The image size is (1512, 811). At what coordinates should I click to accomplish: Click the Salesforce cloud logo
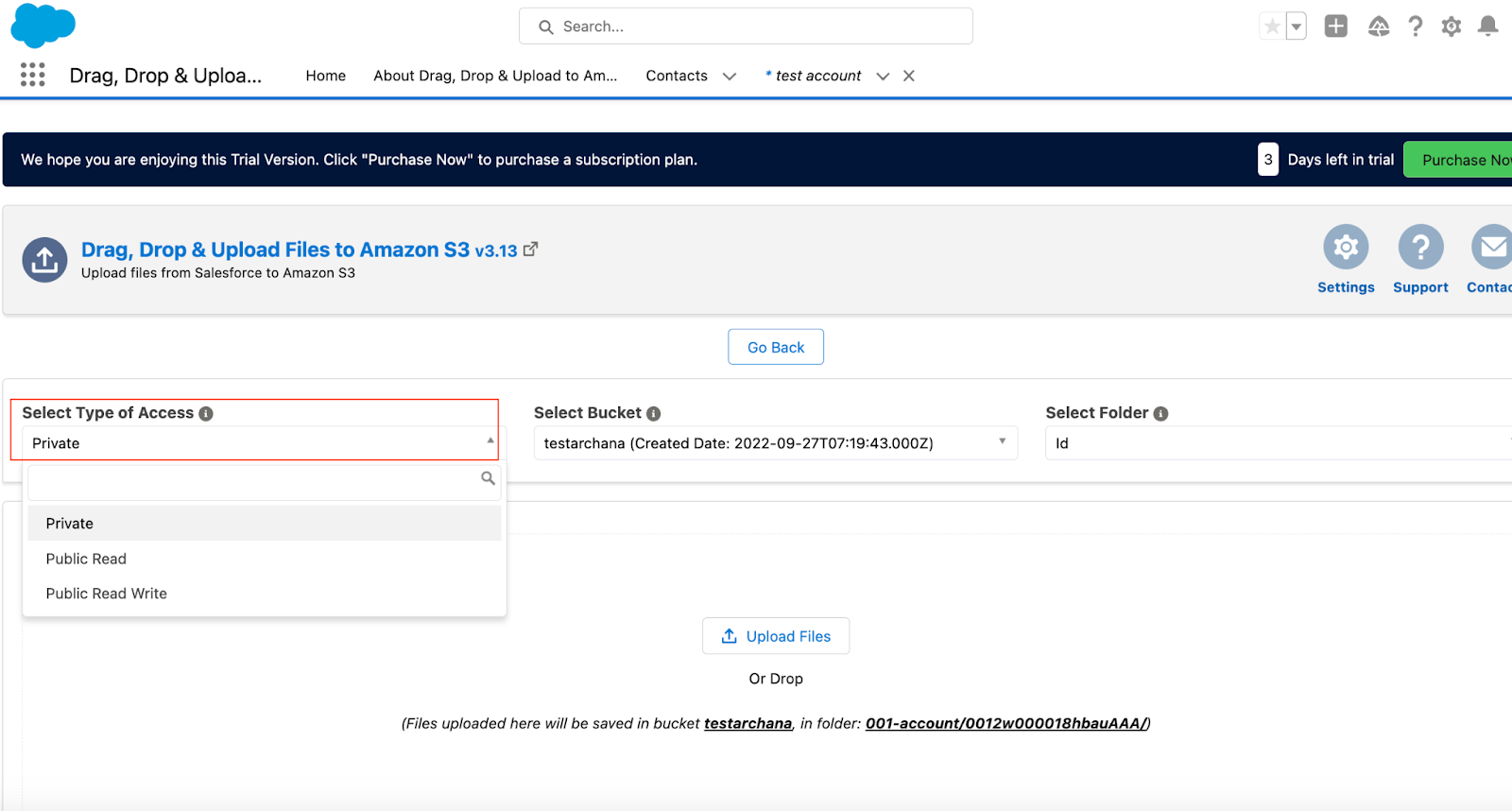point(43,26)
